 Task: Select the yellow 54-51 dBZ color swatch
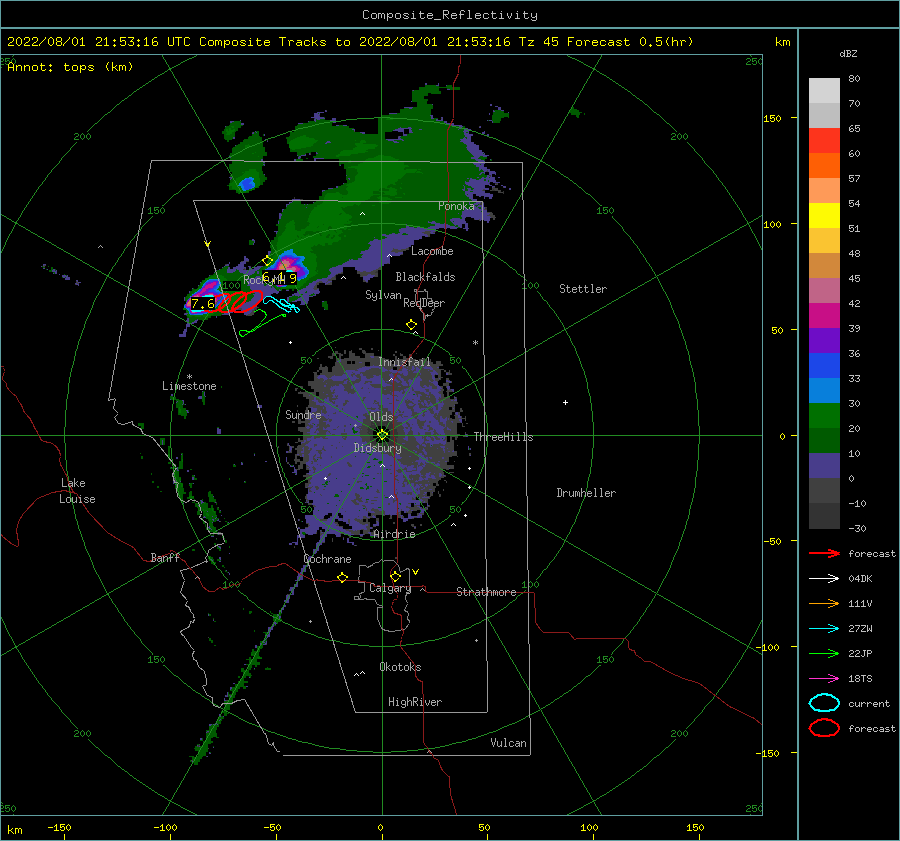(x=824, y=216)
